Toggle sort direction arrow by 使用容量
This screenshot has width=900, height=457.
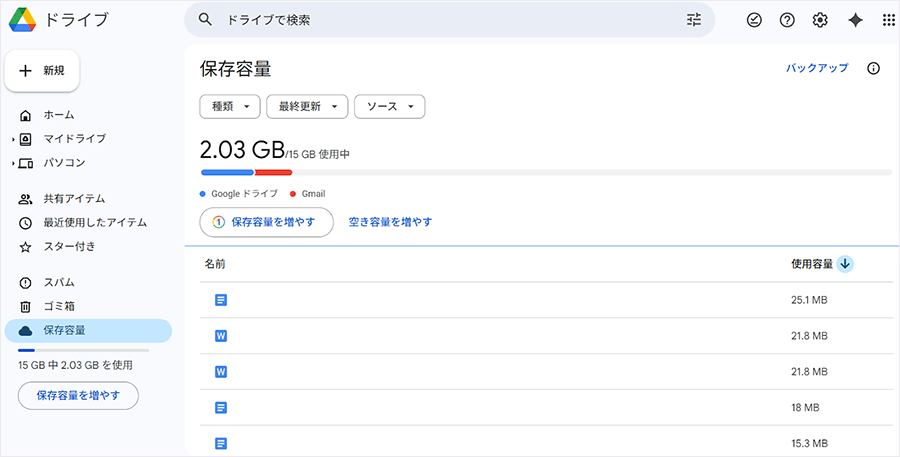pyautogui.click(x=845, y=264)
